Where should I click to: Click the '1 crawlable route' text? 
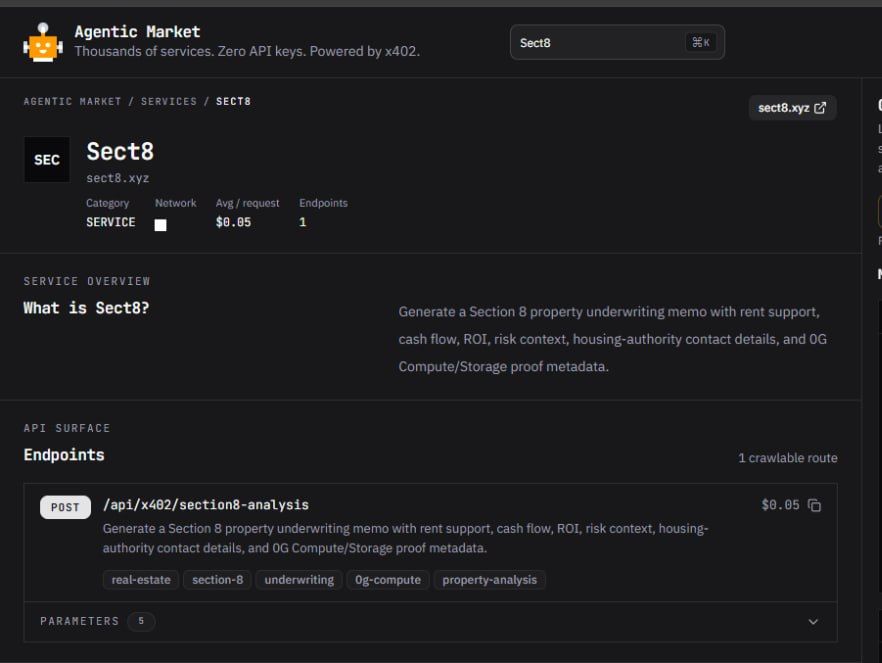(788, 458)
